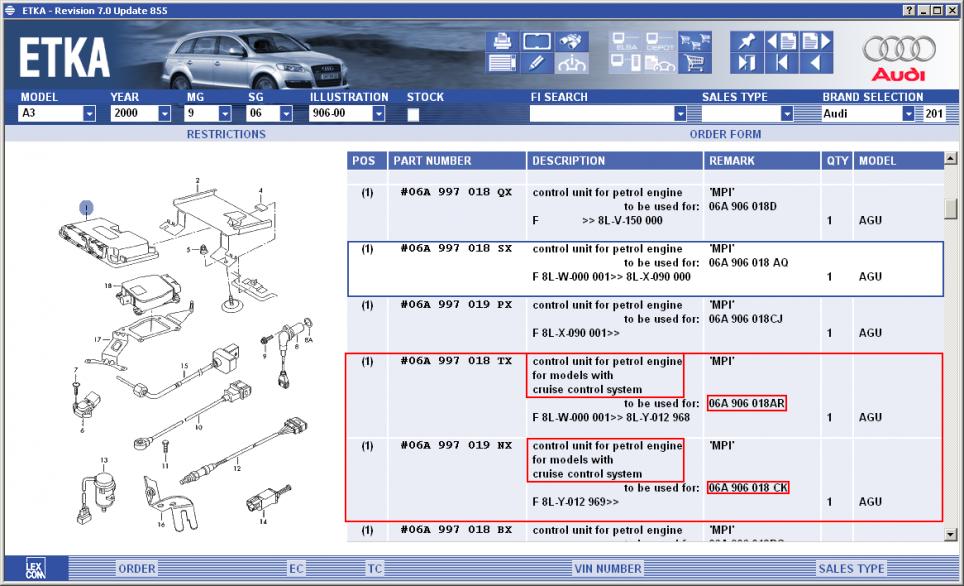
Task: Go to the previous page icon
Action: click(781, 41)
